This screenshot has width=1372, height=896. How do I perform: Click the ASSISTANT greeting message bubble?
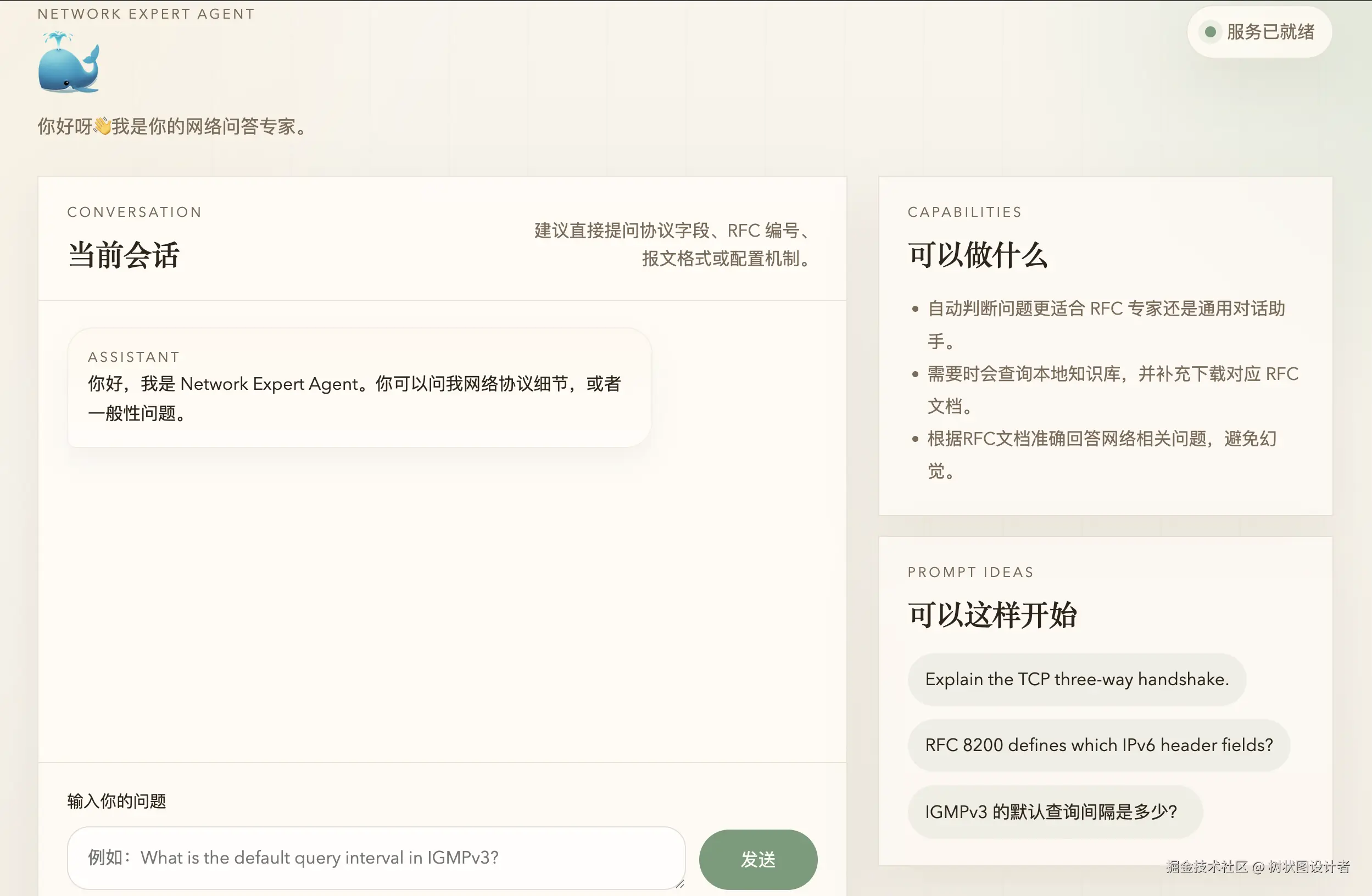359,387
